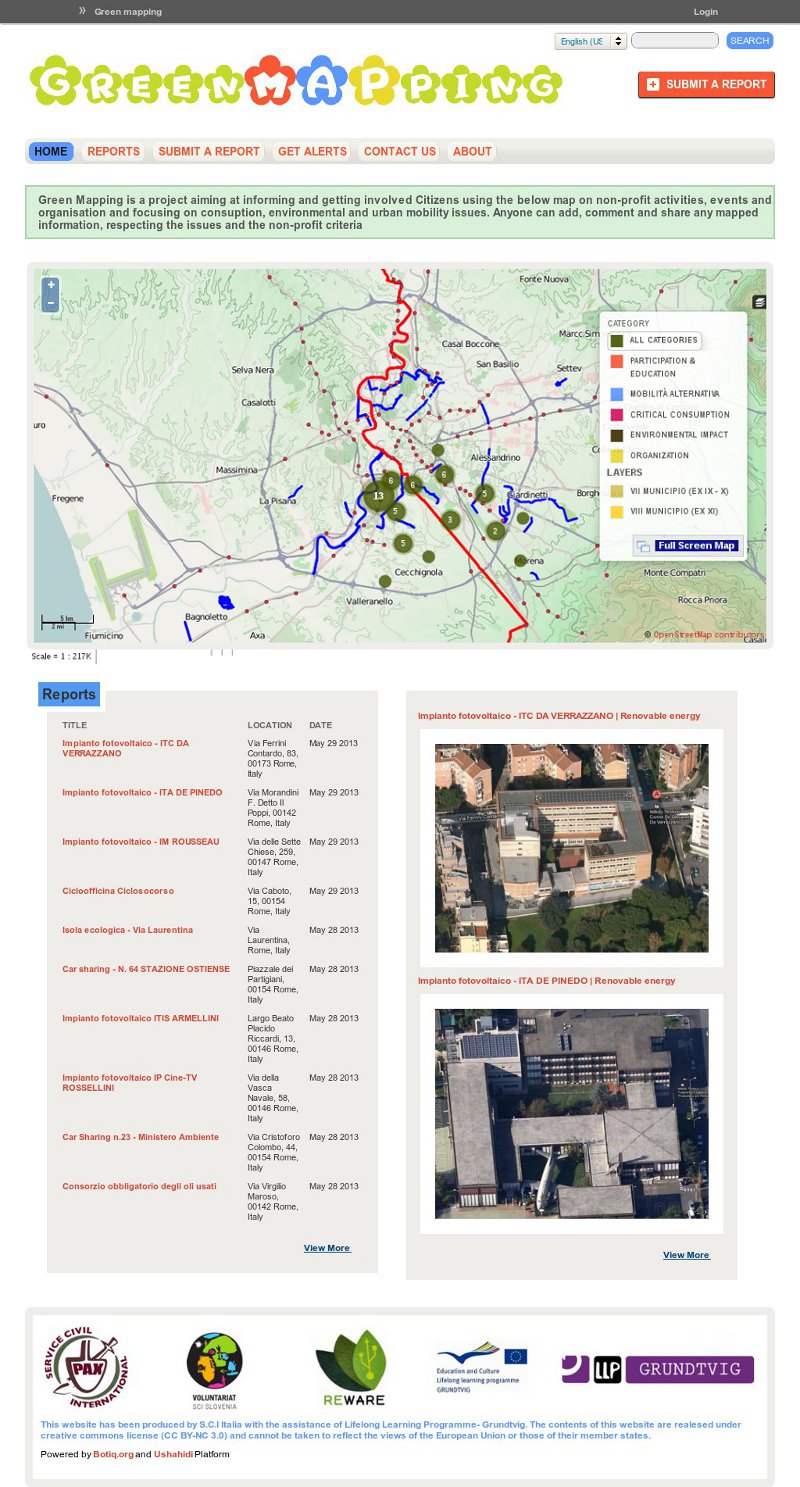This screenshot has width=800, height=1487.
Task: Open SUBMIT A REPORT in navigation bar
Action: coord(209,152)
